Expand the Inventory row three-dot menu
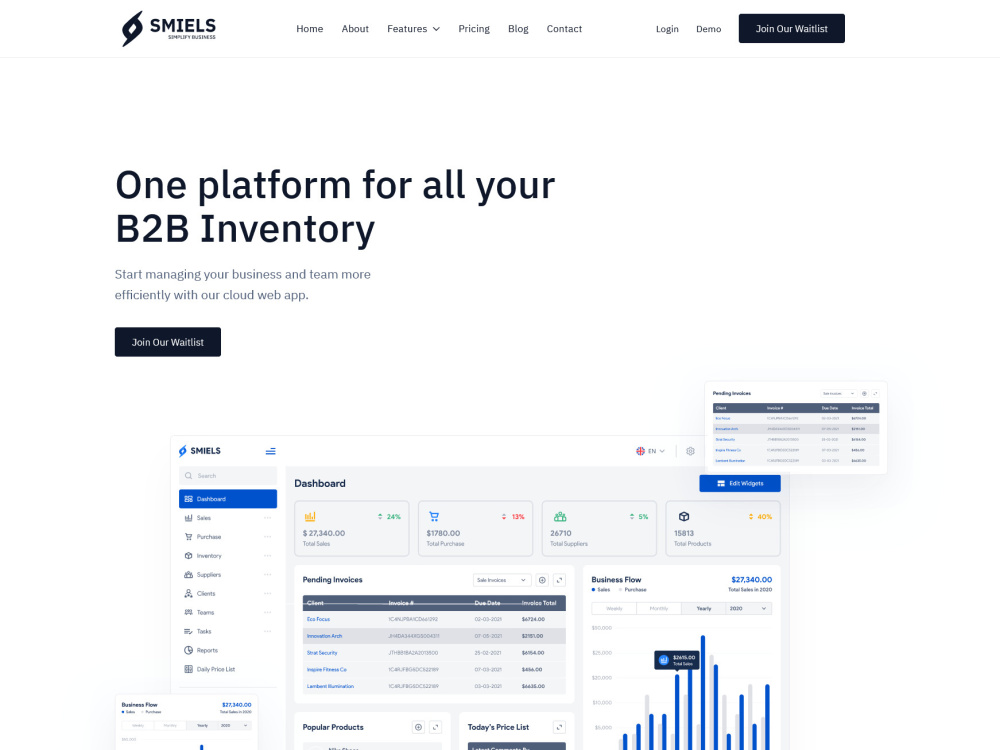 (267, 556)
